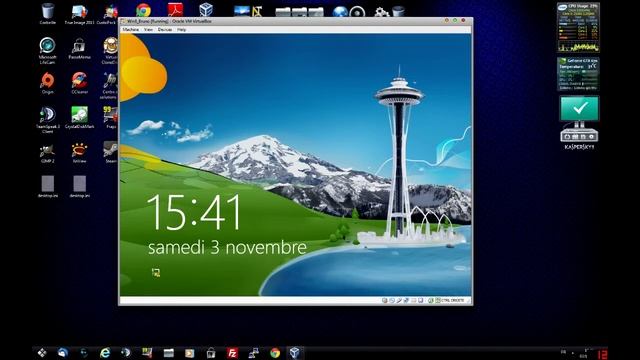Open Internet Explorer from the taskbar
This screenshot has height=360, width=640.
[x=105, y=353]
